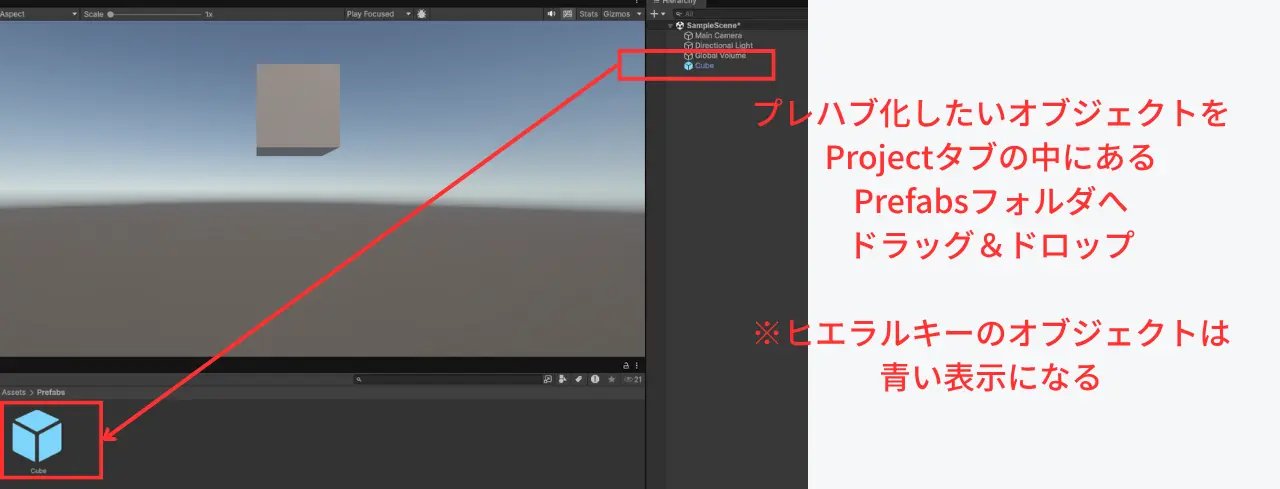The image size is (1280, 489).
Task: Open the Aspect ratio dropdown
Action: 39,14
